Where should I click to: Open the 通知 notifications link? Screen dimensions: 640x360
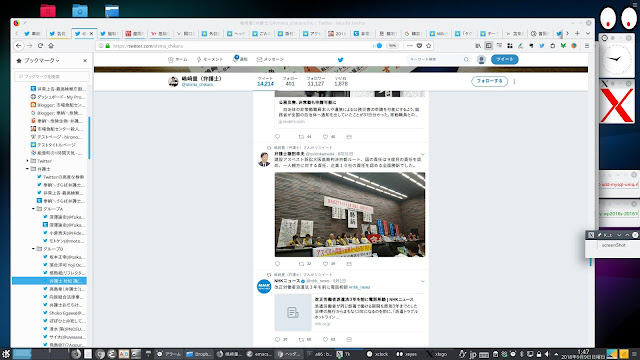click(x=240, y=59)
